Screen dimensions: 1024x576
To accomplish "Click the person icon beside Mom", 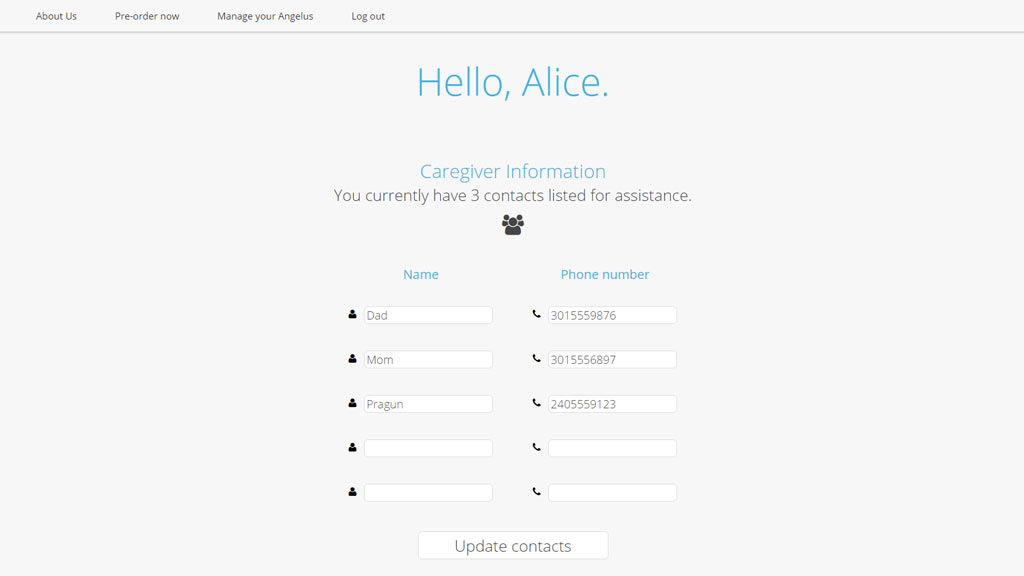I will pos(353,359).
